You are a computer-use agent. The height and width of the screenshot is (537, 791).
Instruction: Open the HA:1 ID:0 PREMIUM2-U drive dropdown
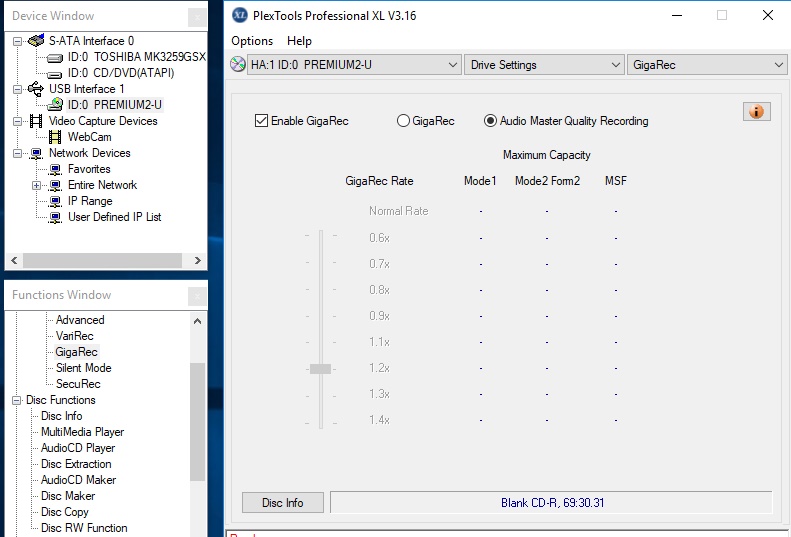(354, 65)
